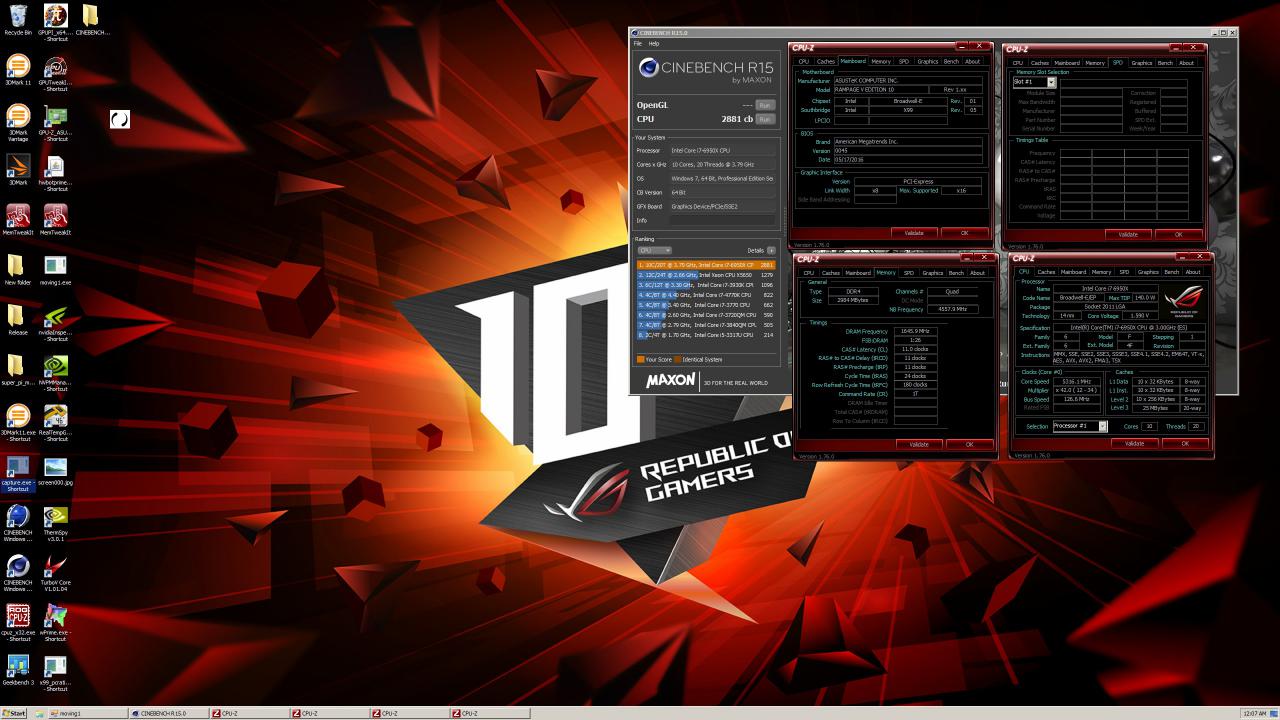Open Graphics tab in SPD CPU-Z window

1142,63
